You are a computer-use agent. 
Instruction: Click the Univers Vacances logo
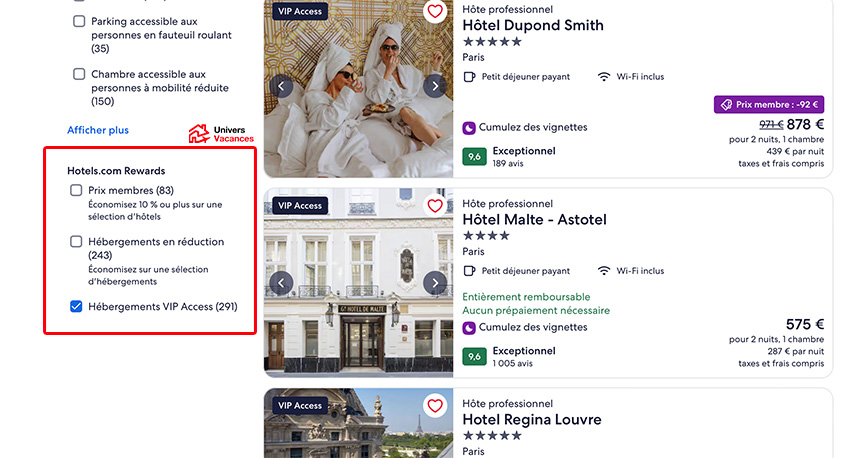tap(221, 134)
